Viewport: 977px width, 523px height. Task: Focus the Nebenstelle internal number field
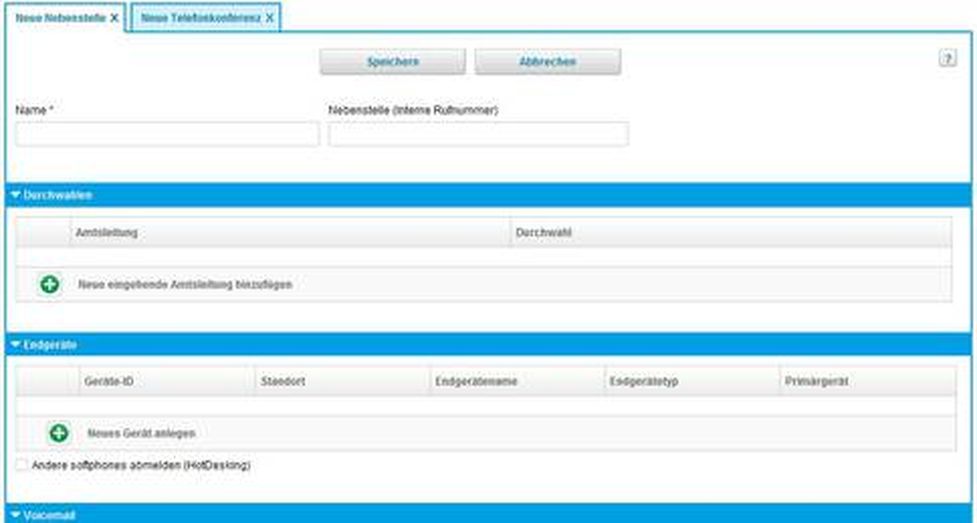click(479, 134)
